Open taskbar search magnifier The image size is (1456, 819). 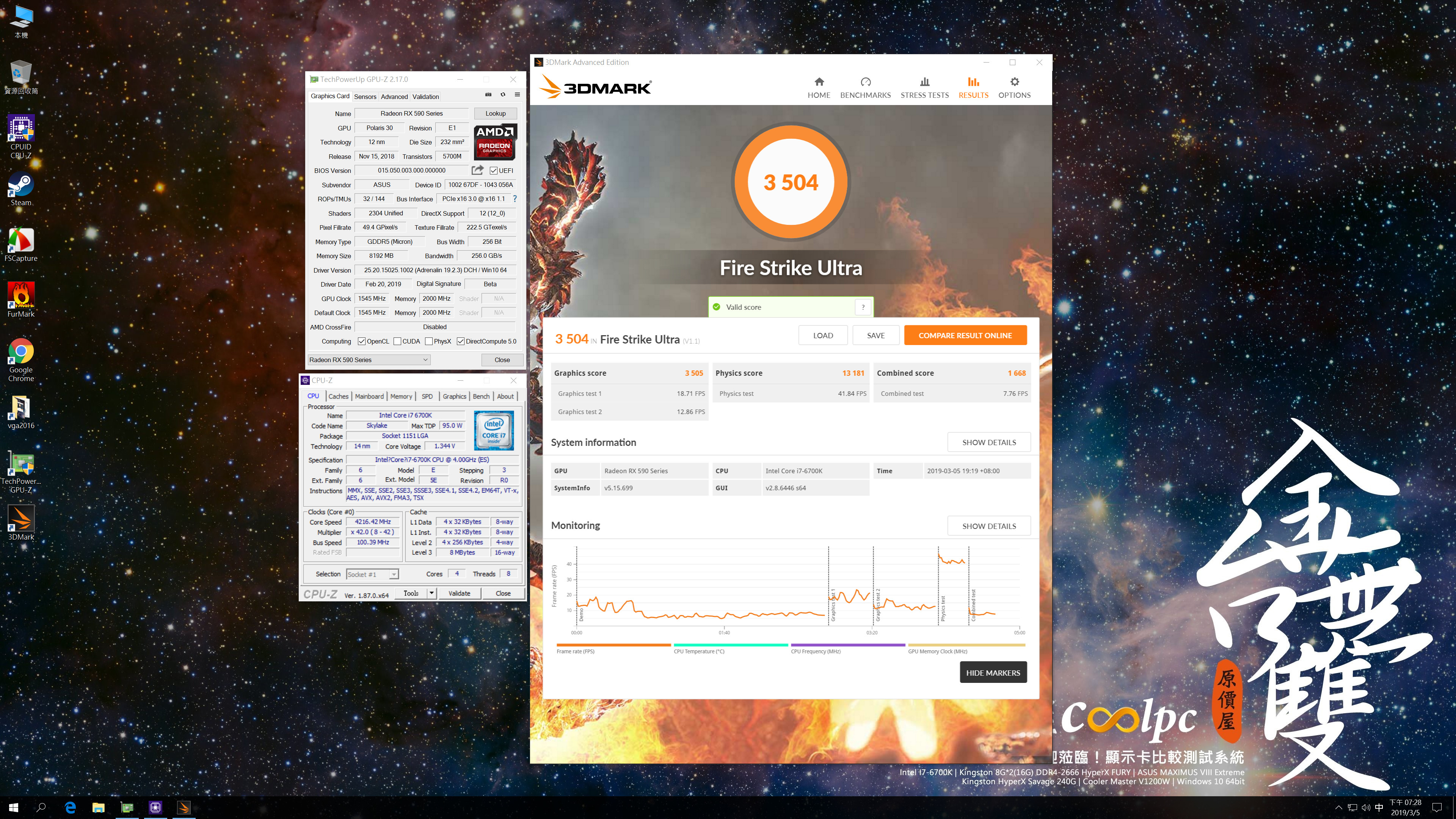(41, 807)
